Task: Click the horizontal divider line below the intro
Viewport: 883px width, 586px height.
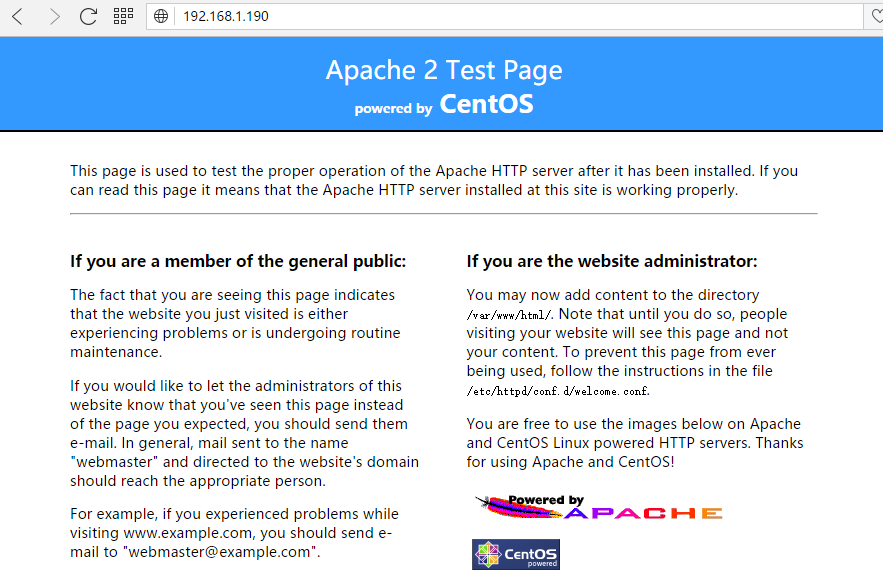Action: pyautogui.click(x=443, y=214)
